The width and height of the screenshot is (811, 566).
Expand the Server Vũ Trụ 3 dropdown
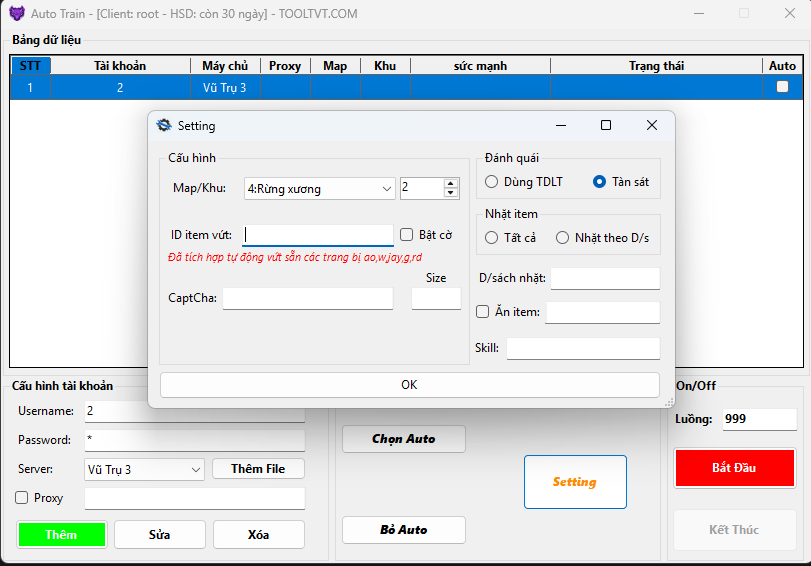coord(195,469)
